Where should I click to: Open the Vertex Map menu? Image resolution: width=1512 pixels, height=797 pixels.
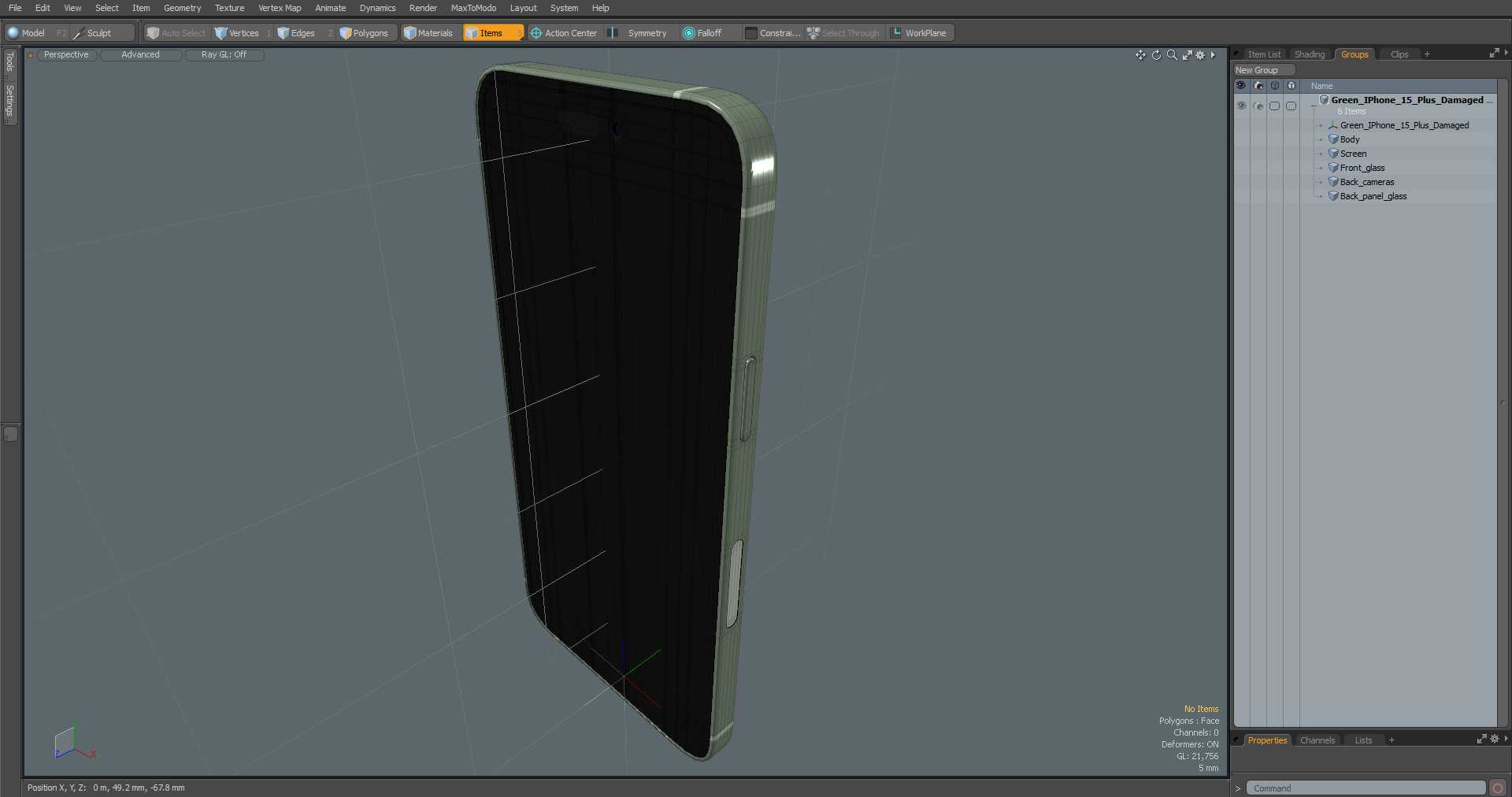(280, 8)
